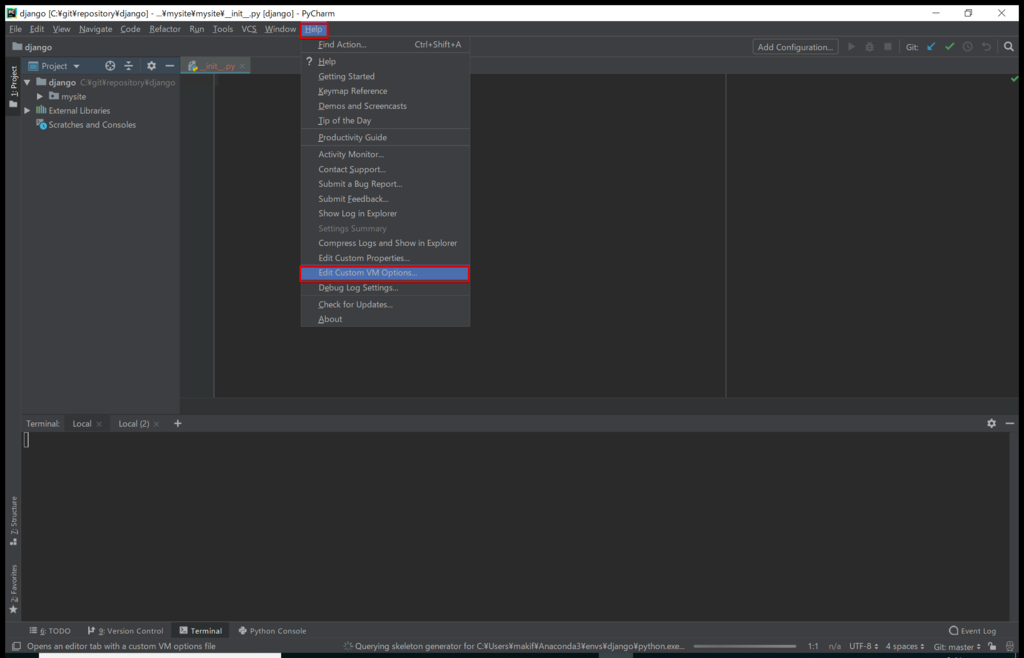Click the Debug bug icon

click(x=869, y=47)
